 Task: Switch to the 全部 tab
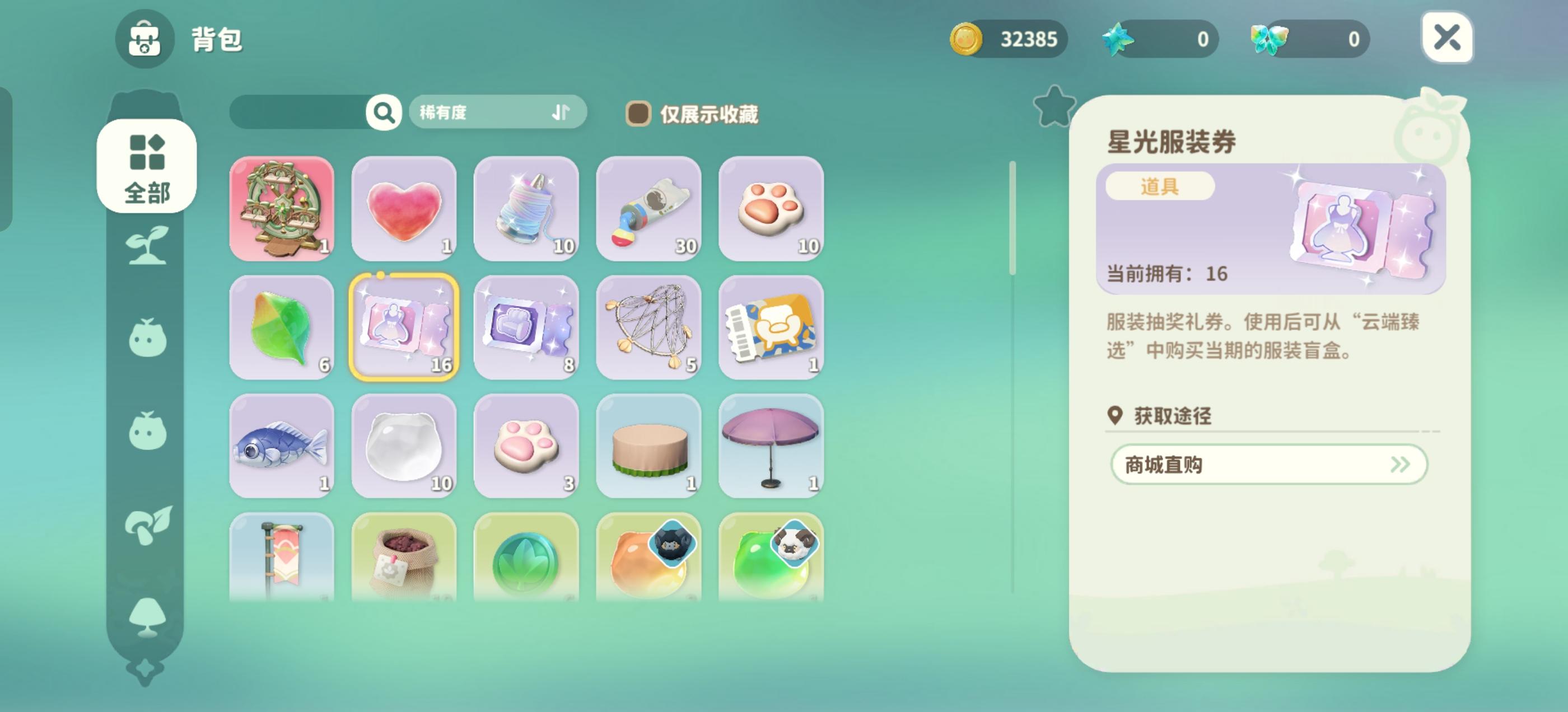pyautogui.click(x=147, y=166)
